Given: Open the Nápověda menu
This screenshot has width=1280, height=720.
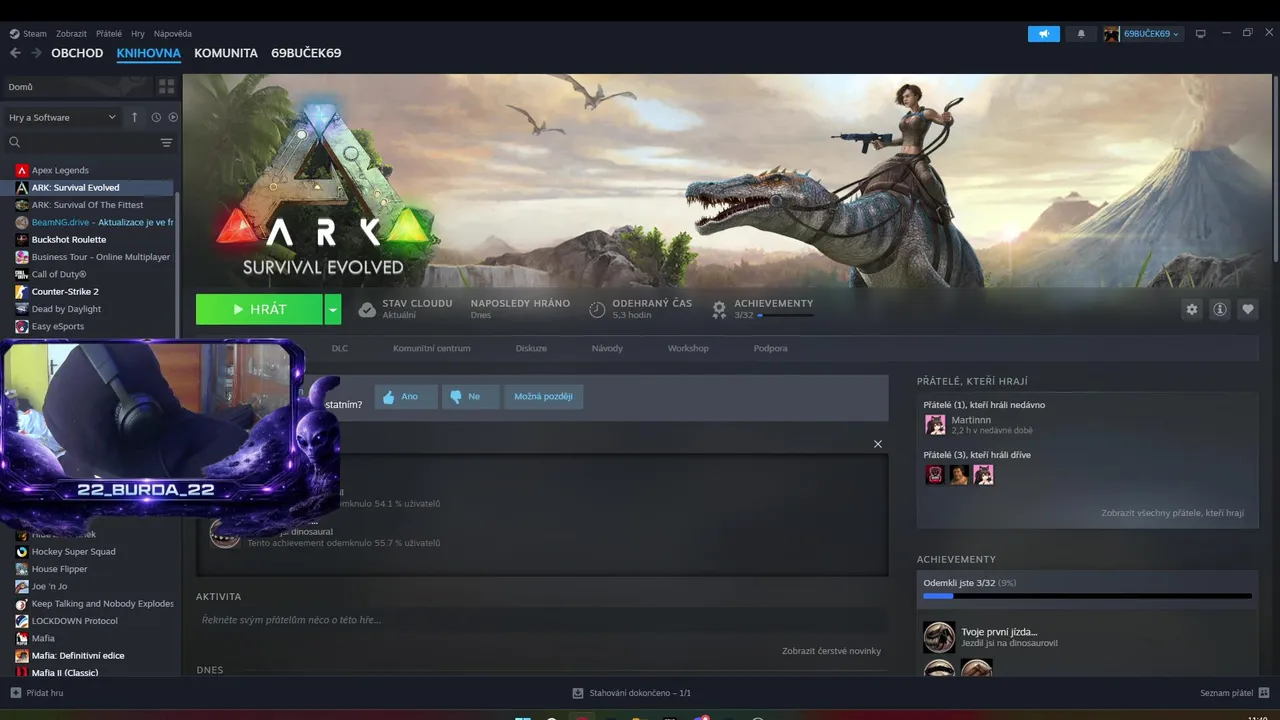Looking at the screenshot, I should 173,34.
